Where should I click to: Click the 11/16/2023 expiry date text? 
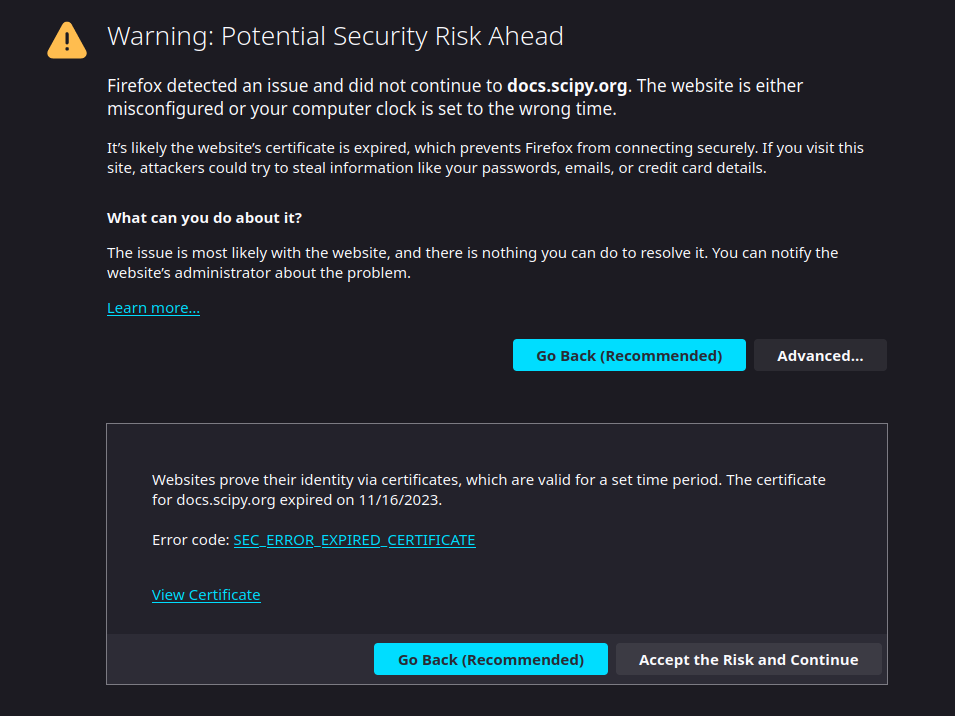tap(400, 500)
